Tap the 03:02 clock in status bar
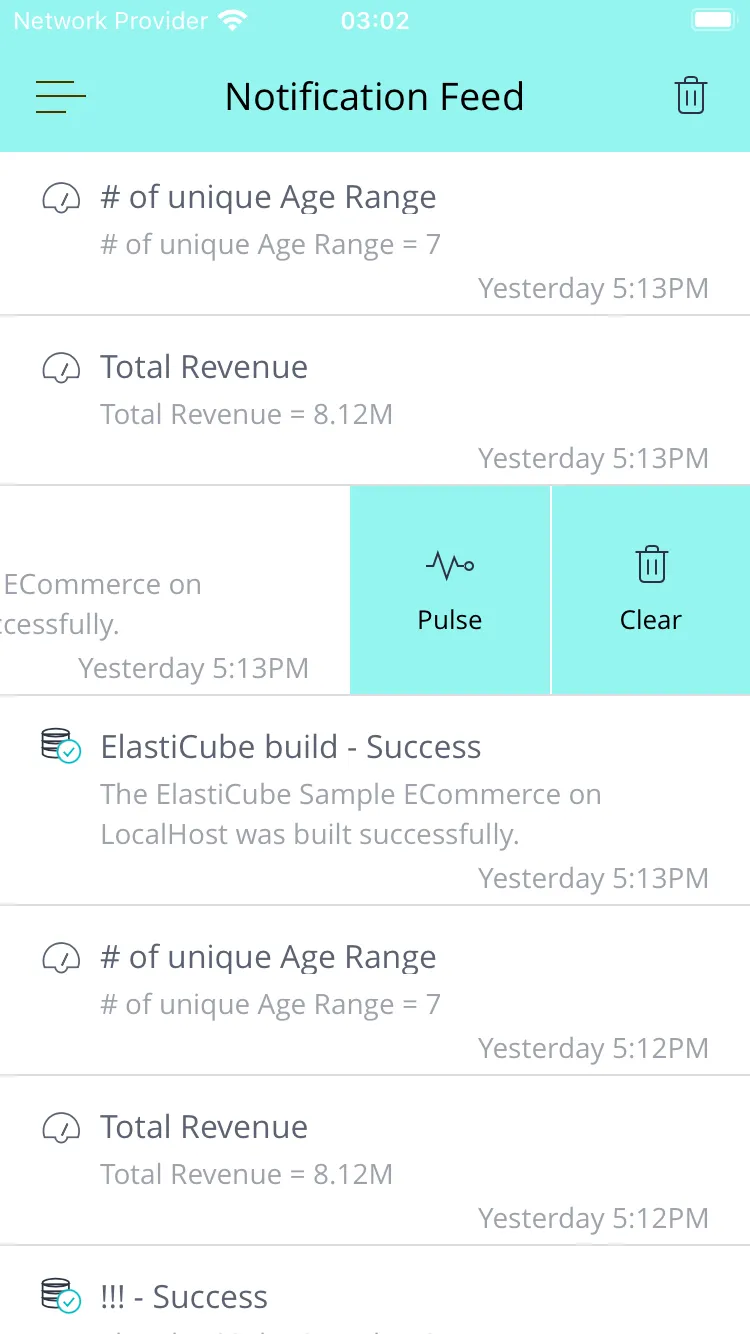The height and width of the screenshot is (1334, 750). point(375,21)
